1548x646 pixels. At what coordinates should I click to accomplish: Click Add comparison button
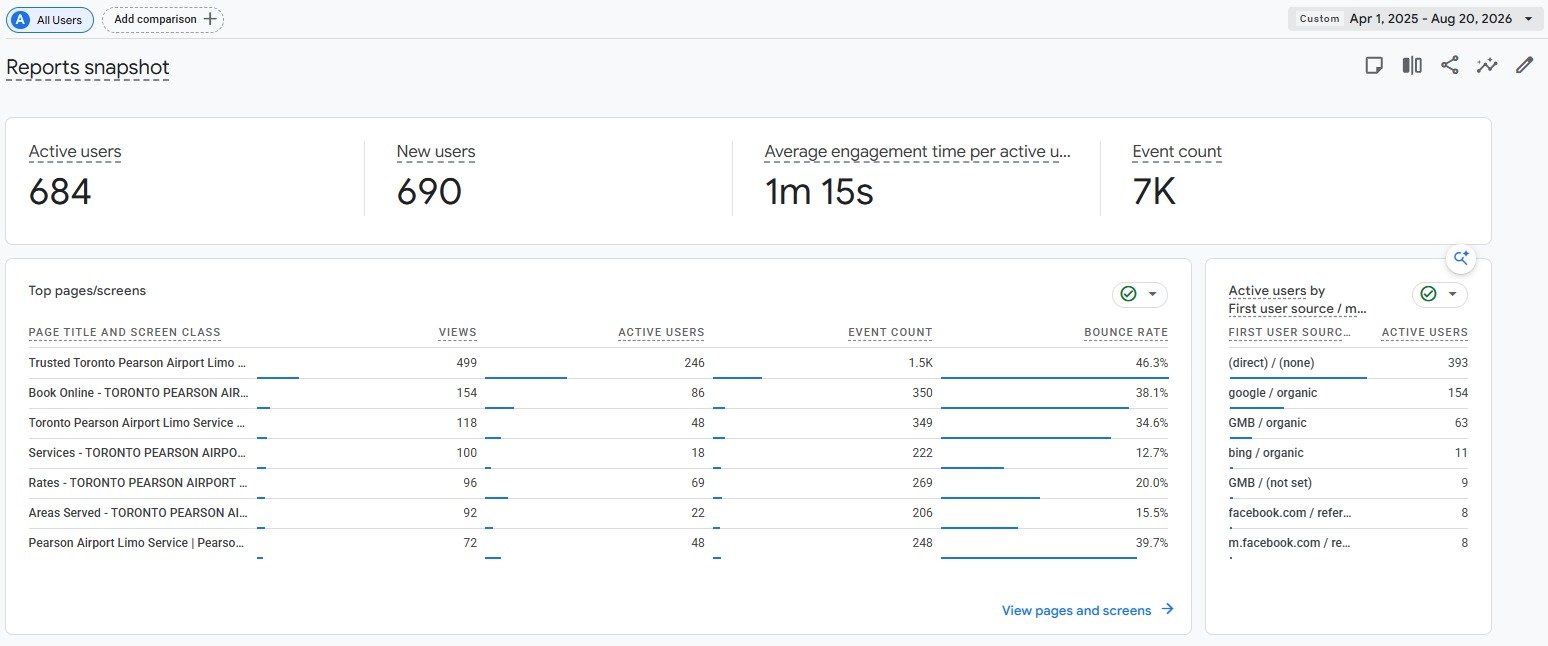(163, 19)
